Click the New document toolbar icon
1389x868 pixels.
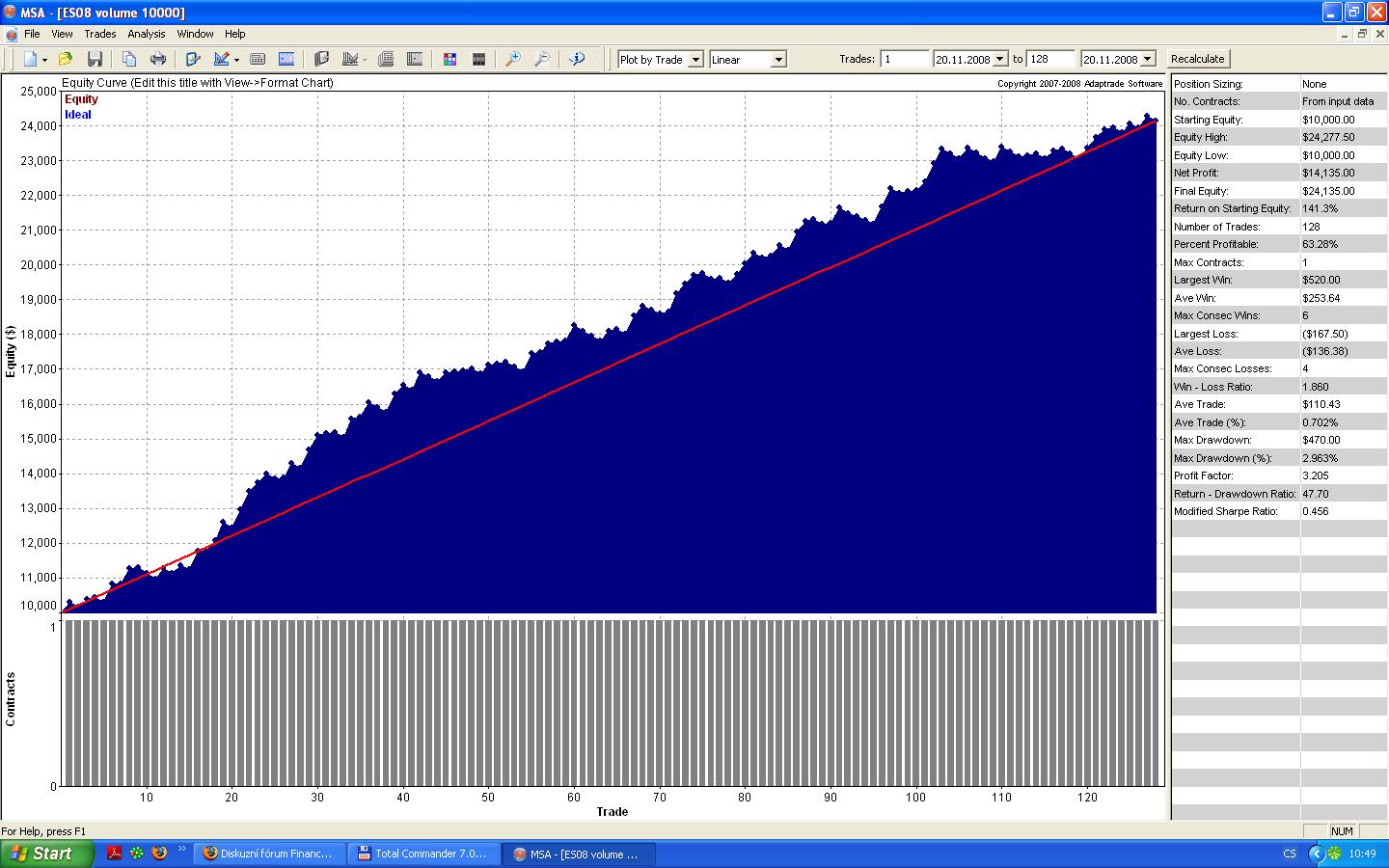(x=30, y=60)
